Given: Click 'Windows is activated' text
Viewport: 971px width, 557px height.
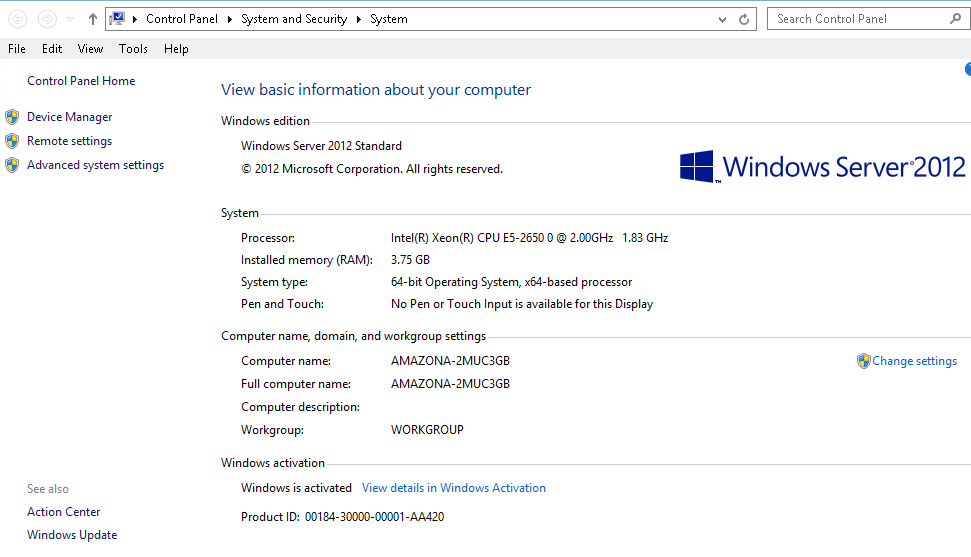Looking at the screenshot, I should (296, 488).
